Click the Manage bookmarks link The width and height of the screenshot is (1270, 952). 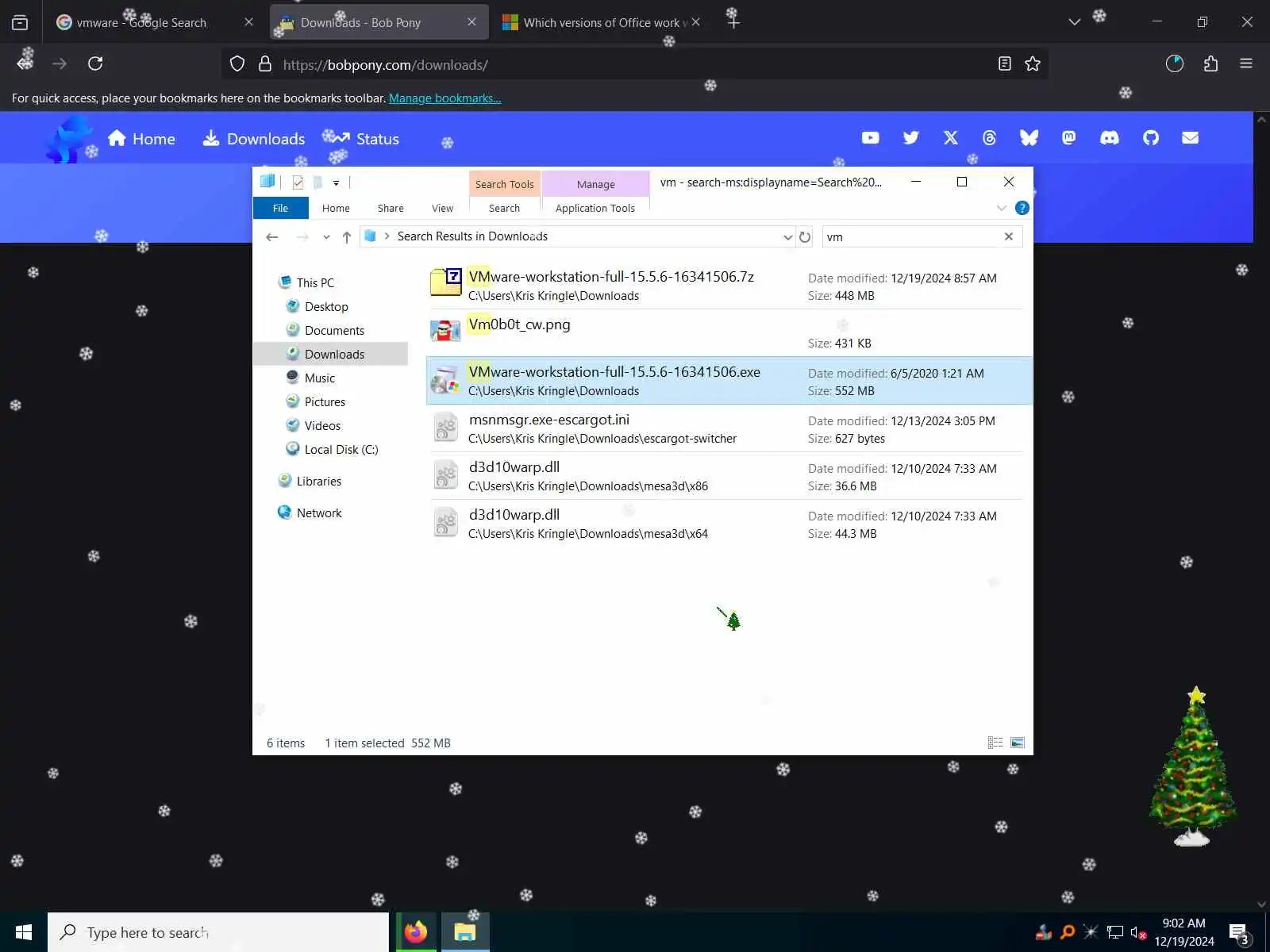pyautogui.click(x=444, y=98)
